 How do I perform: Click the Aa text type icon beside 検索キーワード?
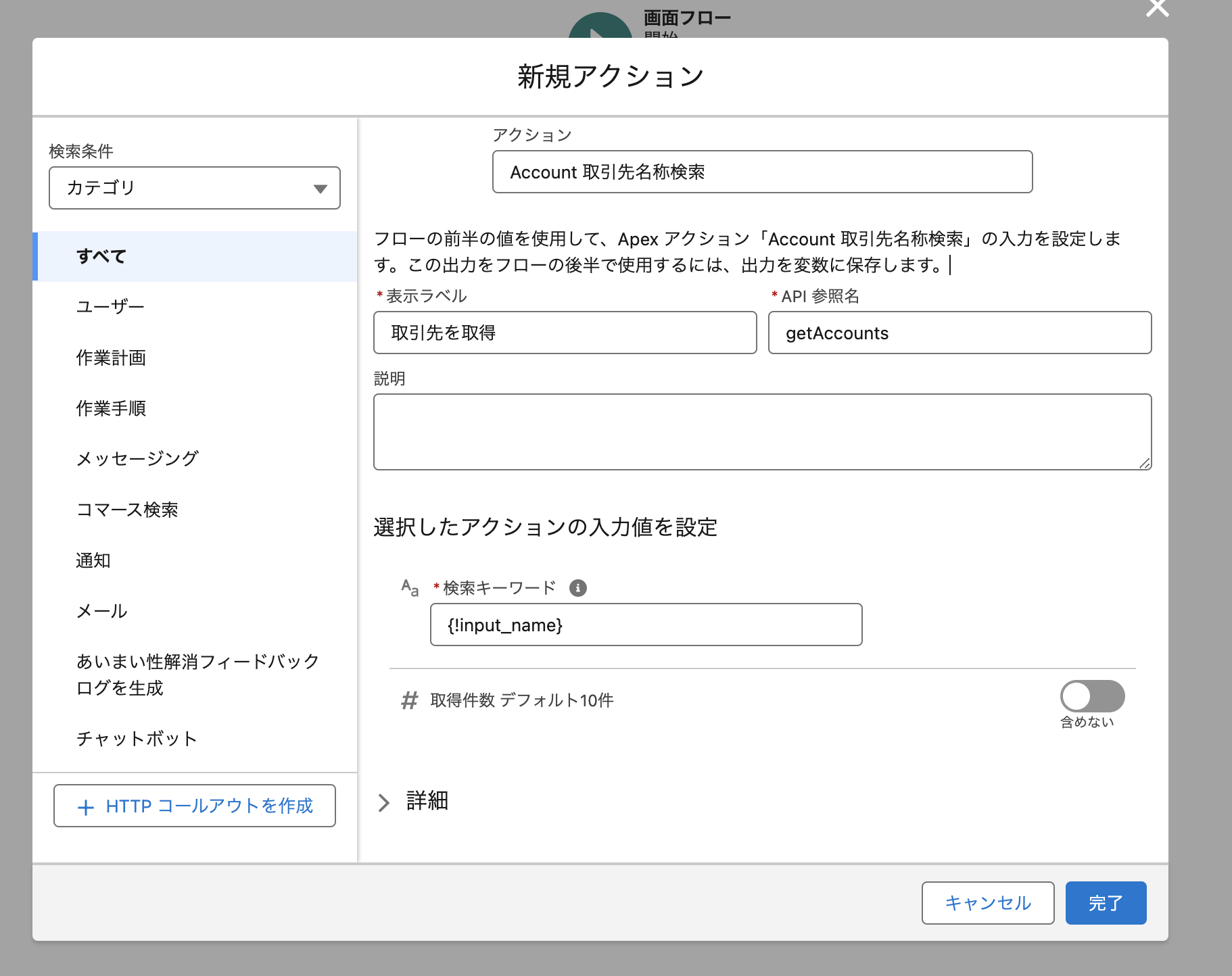pyautogui.click(x=409, y=589)
